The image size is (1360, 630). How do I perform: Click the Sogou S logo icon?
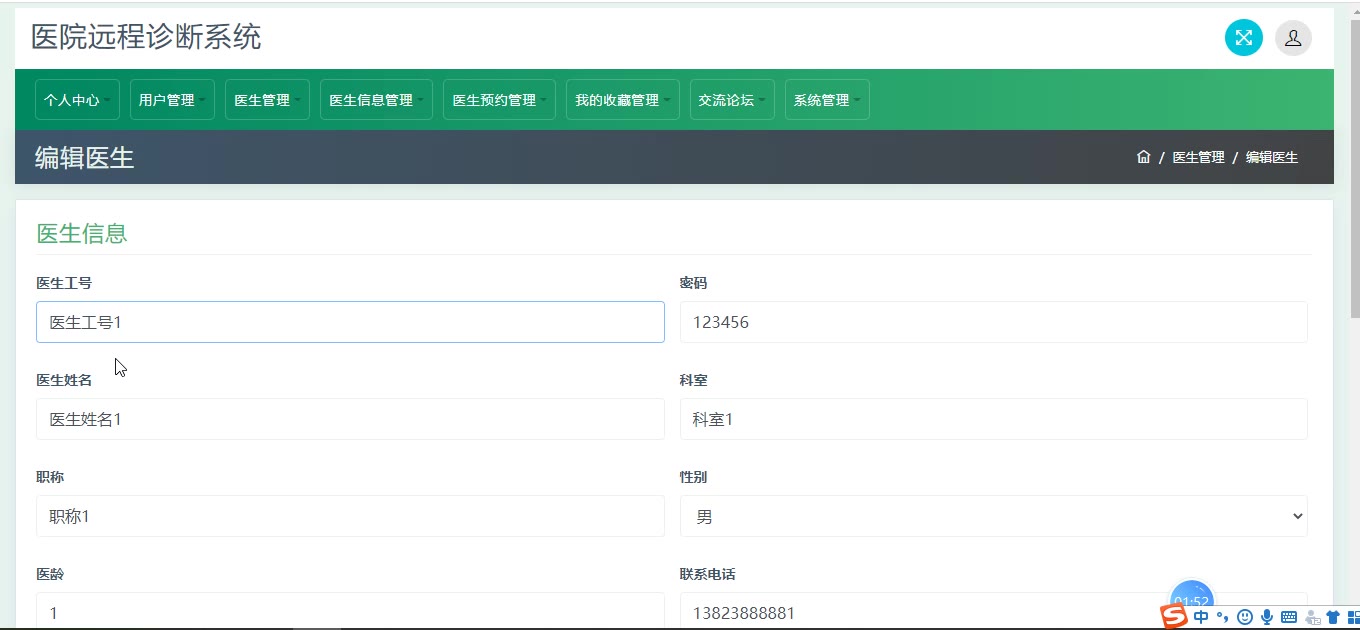(1174, 616)
